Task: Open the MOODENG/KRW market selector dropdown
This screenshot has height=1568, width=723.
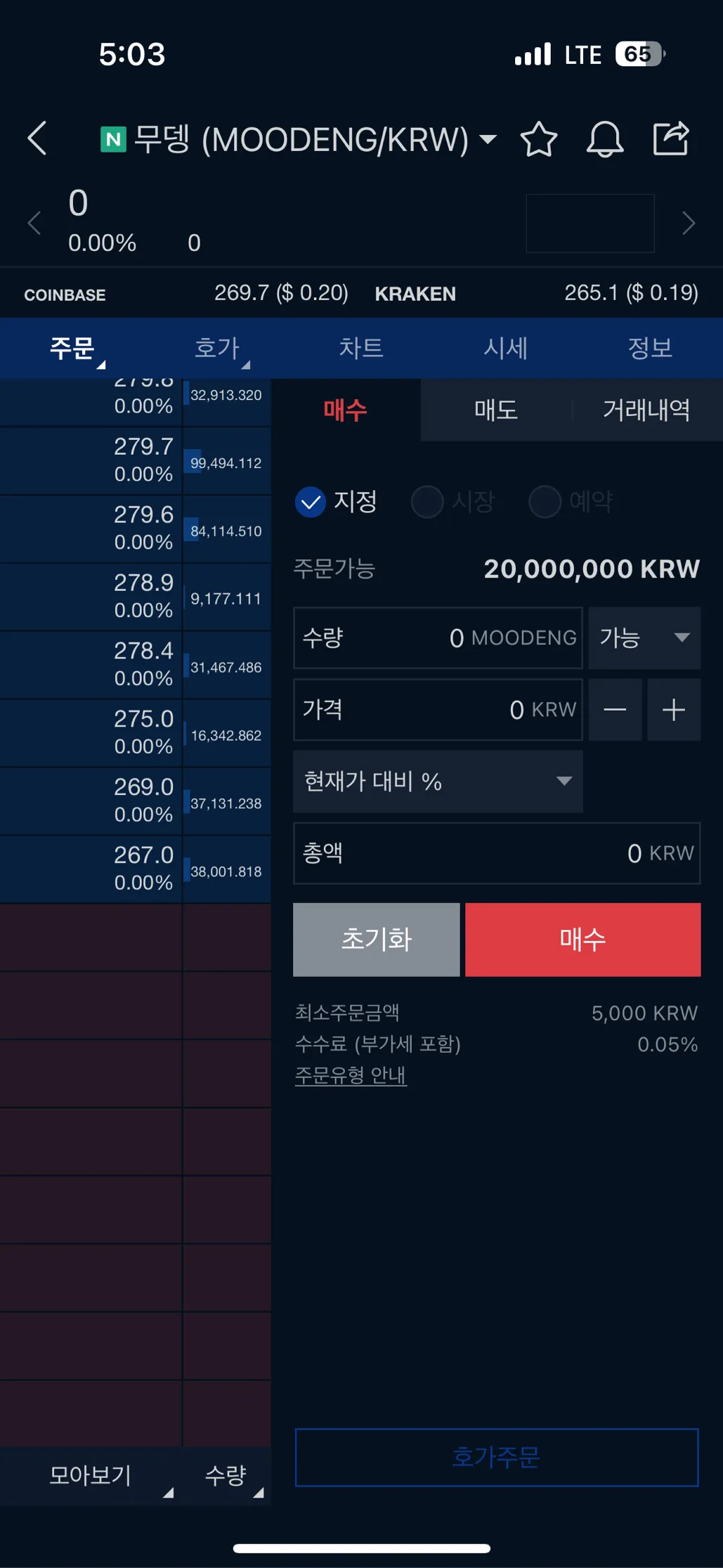Action: 487,139
